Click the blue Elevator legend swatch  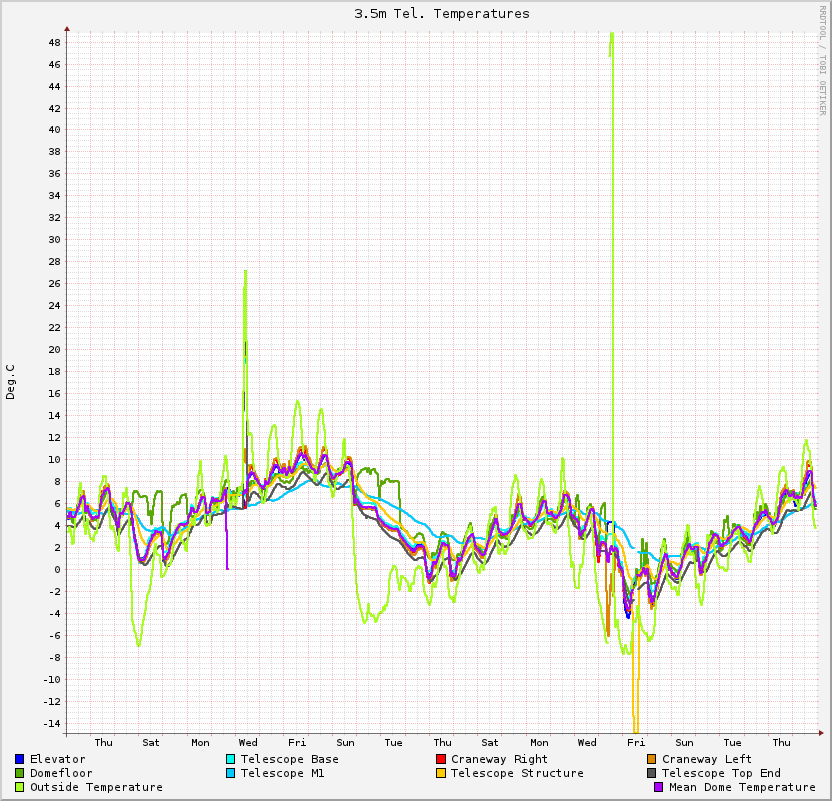tap(20, 759)
